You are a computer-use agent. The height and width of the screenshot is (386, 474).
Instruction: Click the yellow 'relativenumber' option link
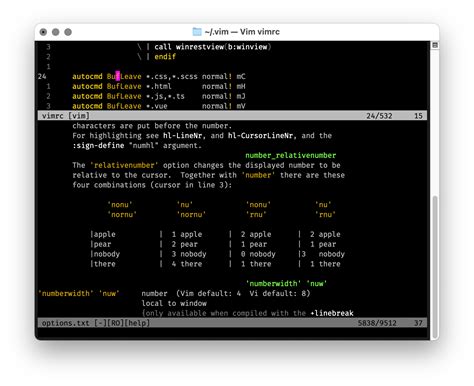click(124, 165)
